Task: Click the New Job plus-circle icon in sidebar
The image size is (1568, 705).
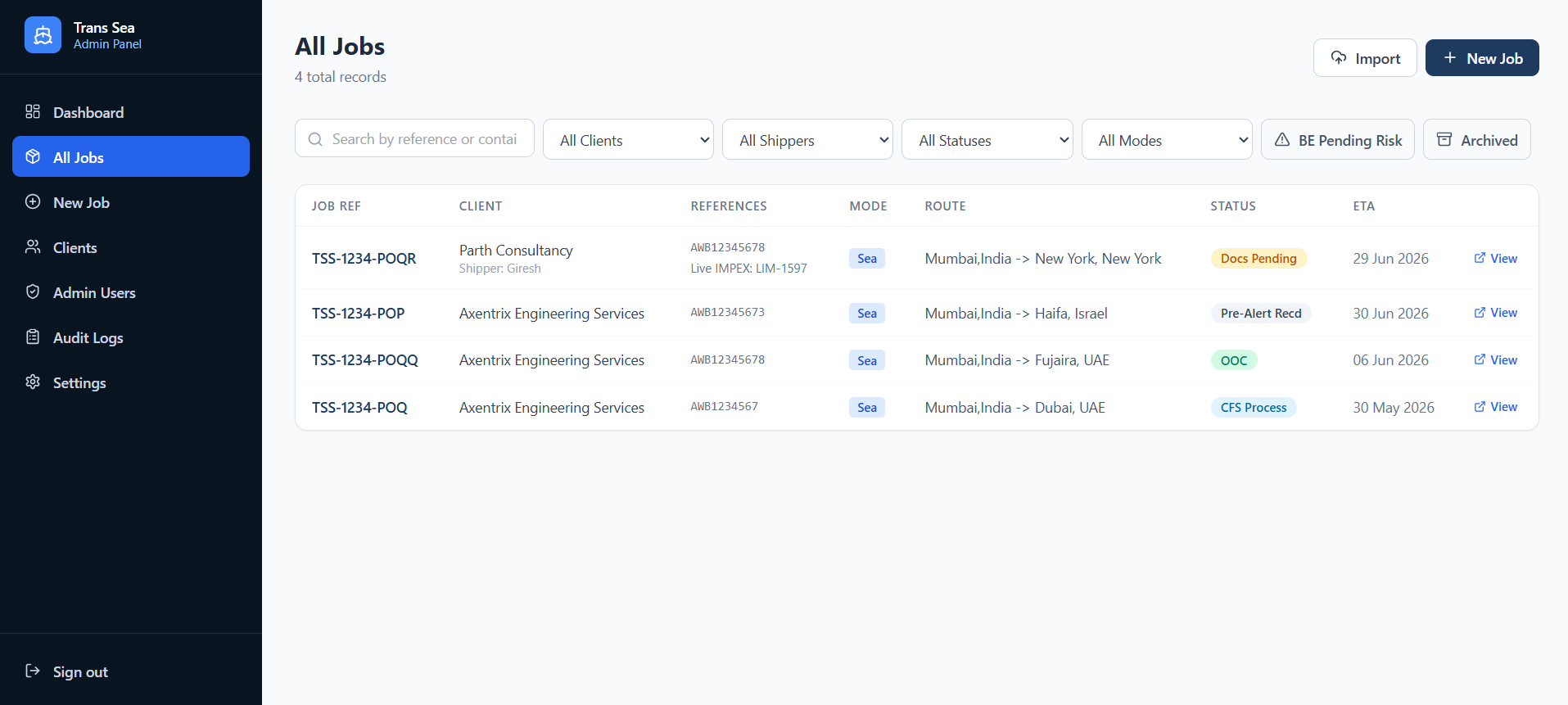Action: click(x=33, y=201)
